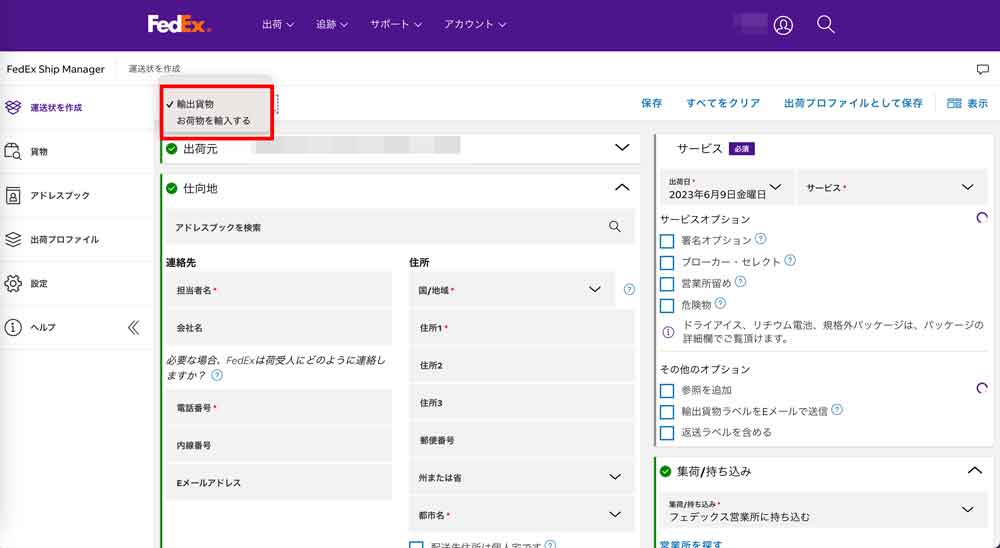Click the 保存 link
Viewport: 1000px width, 548px height.
[x=651, y=103]
